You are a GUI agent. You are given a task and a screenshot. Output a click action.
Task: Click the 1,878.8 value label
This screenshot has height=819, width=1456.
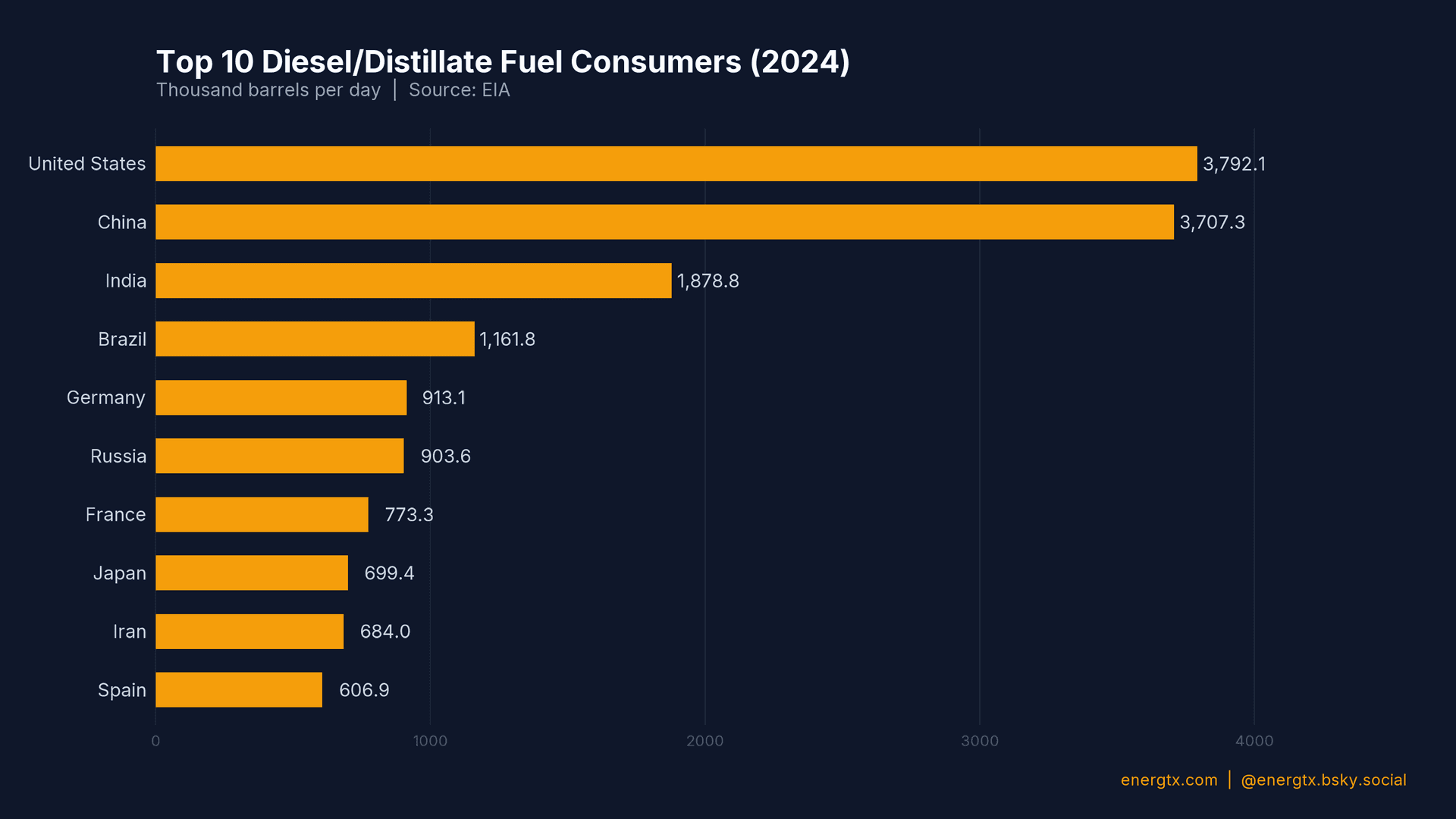click(x=707, y=281)
